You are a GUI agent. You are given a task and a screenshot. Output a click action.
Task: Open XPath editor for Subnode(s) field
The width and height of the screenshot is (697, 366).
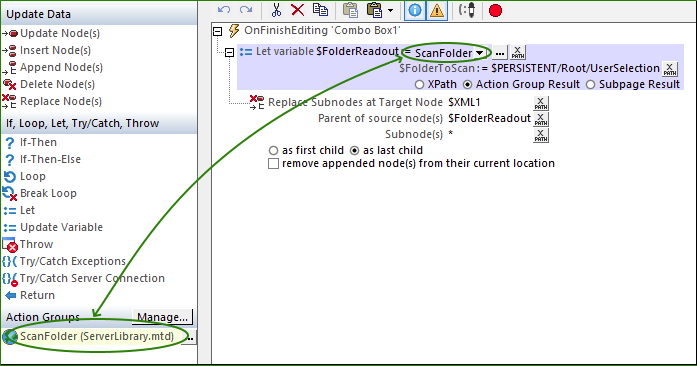pyautogui.click(x=541, y=135)
